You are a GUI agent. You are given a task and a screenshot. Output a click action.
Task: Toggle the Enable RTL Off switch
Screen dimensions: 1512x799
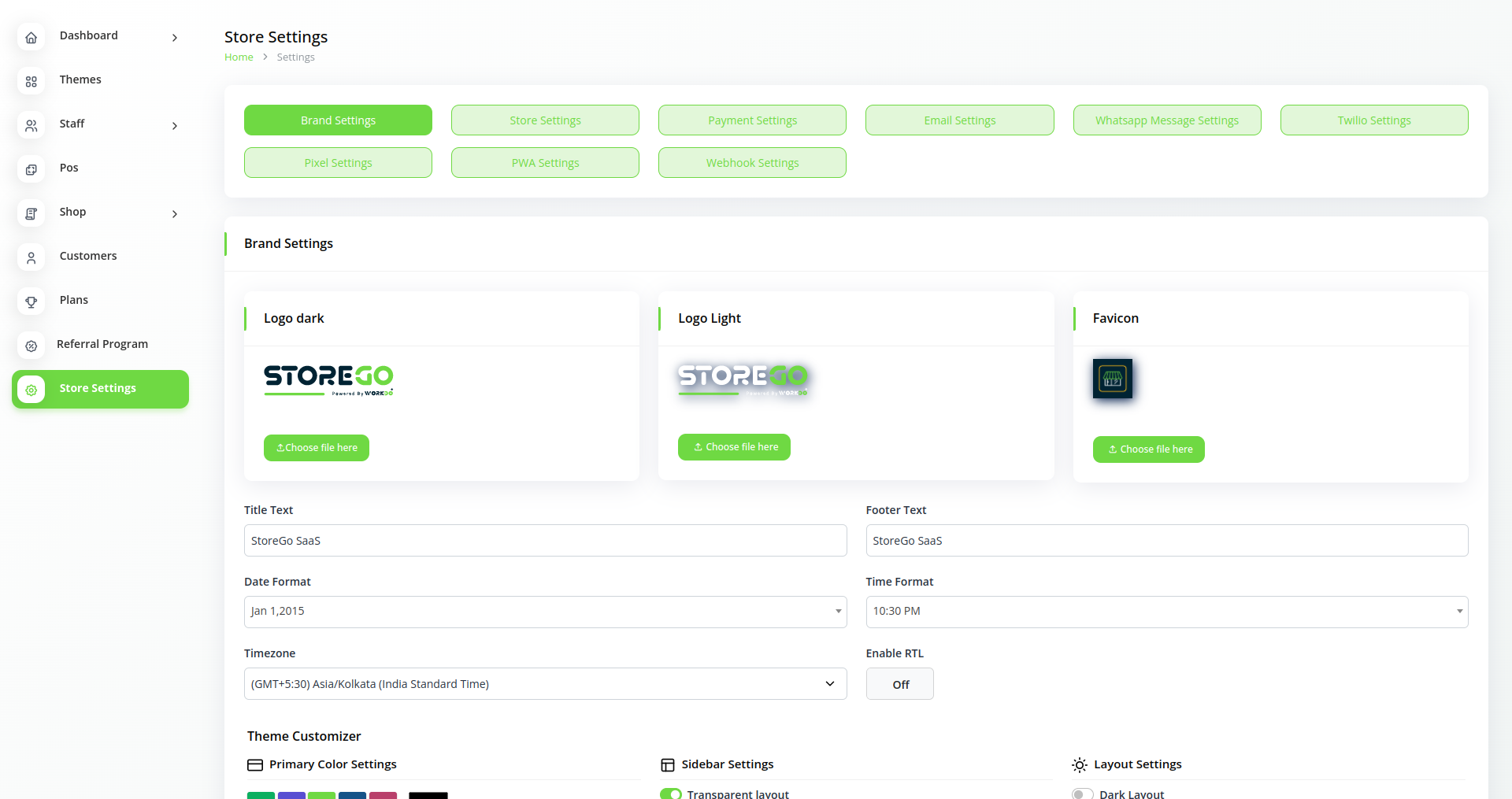pyautogui.click(x=899, y=684)
